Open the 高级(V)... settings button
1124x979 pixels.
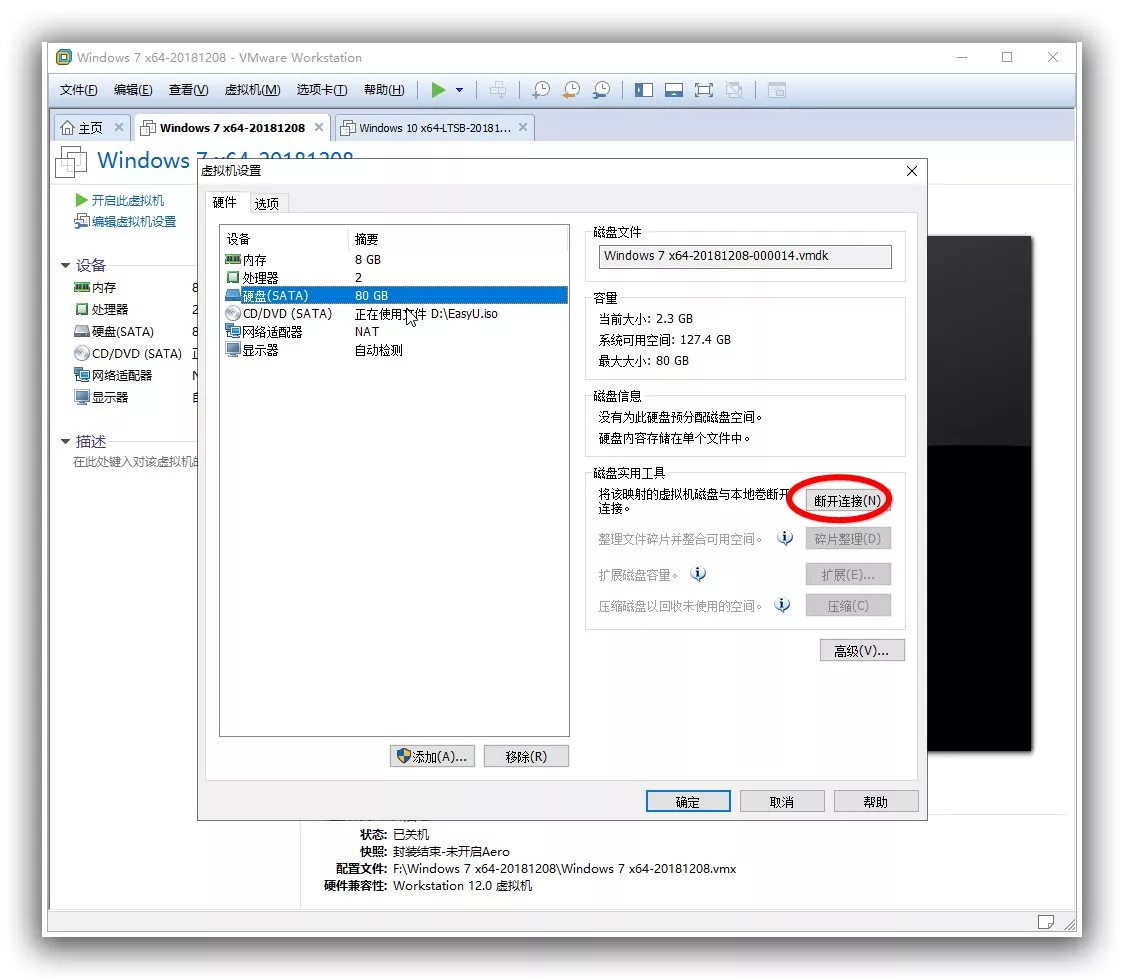[x=862, y=650]
